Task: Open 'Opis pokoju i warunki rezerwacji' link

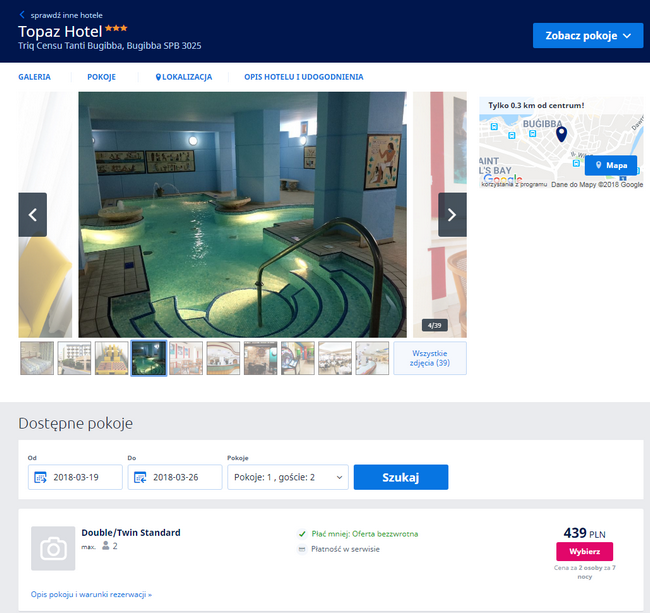Action: pos(91,594)
